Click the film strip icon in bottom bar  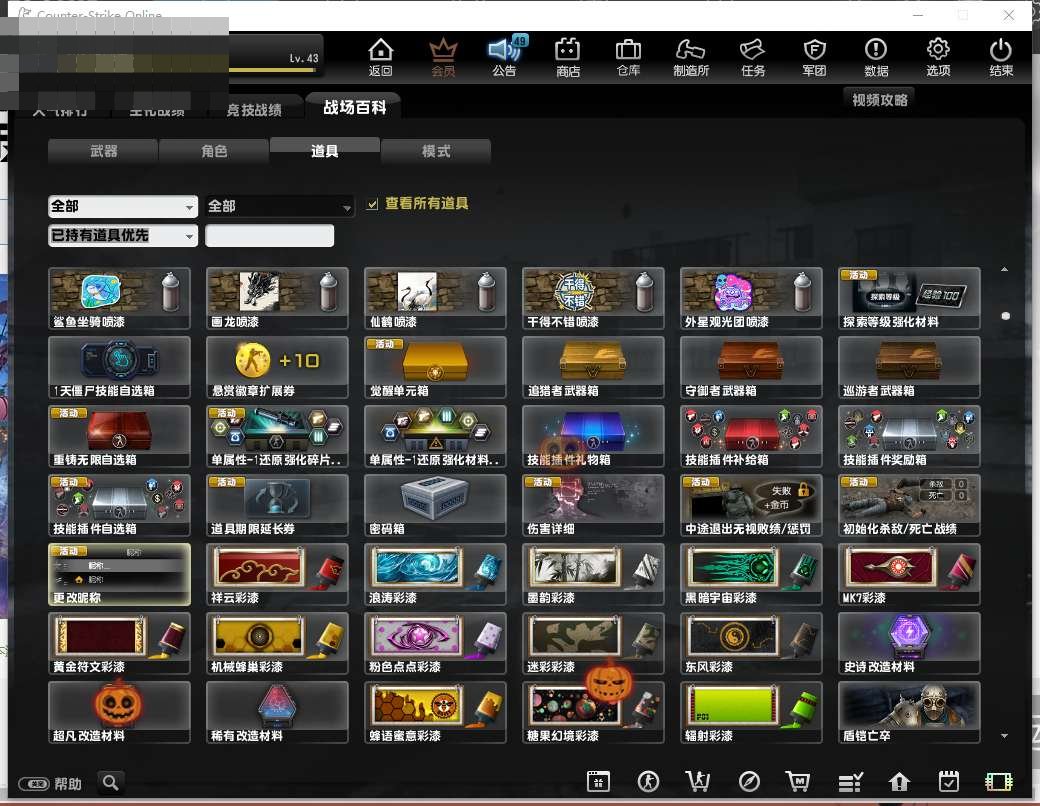pos(999,782)
